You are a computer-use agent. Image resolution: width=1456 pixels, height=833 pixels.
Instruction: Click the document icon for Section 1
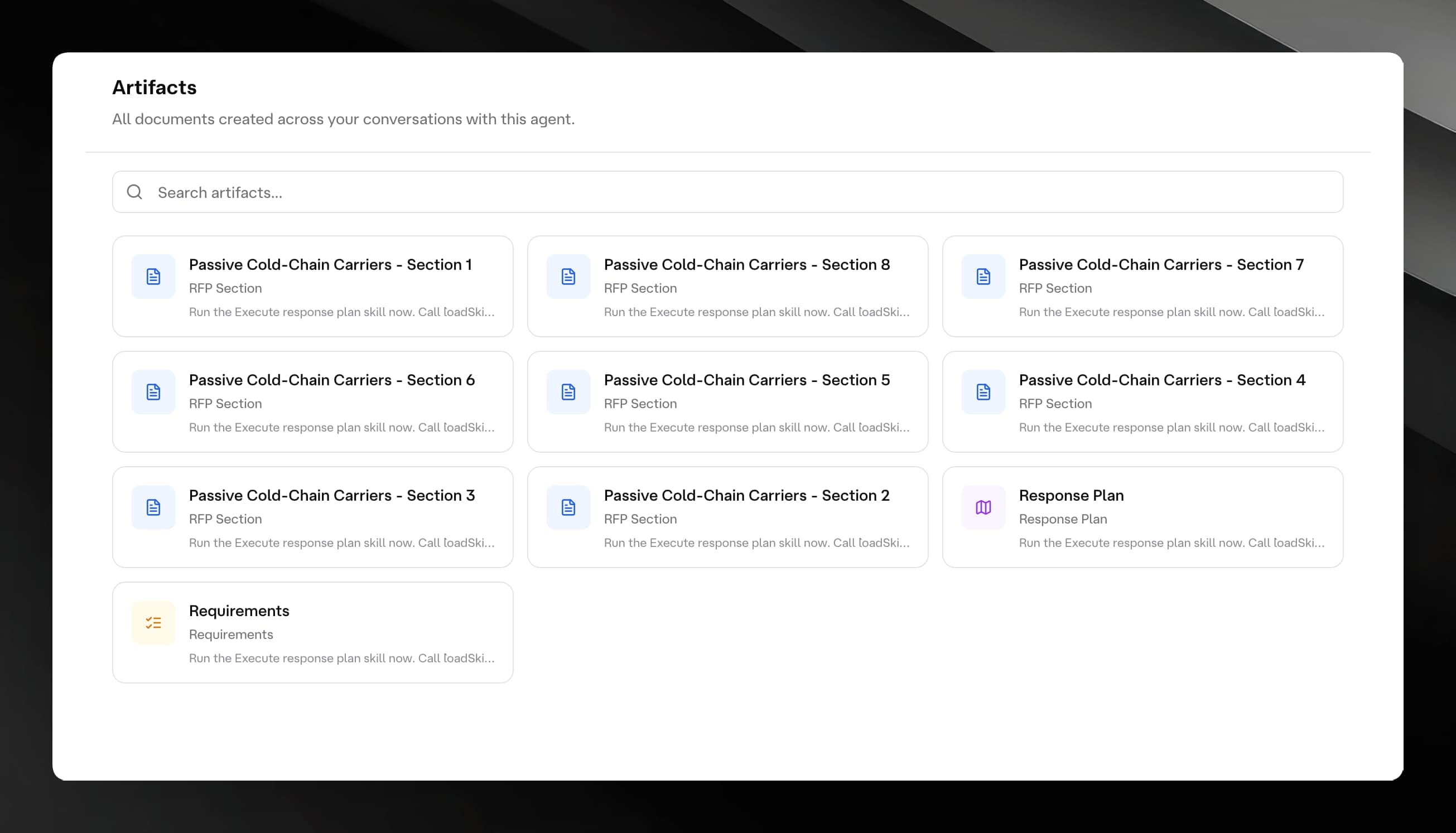(153, 277)
